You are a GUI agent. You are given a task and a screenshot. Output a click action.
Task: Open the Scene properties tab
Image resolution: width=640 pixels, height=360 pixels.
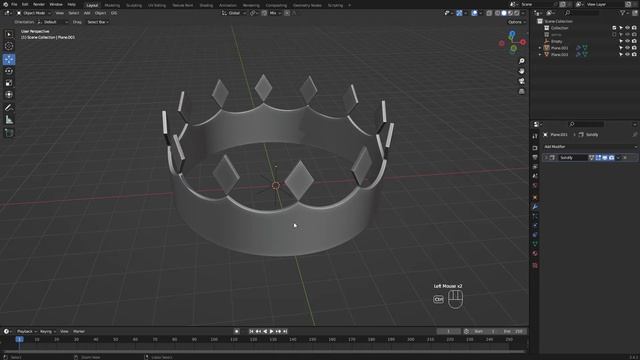(x=535, y=176)
